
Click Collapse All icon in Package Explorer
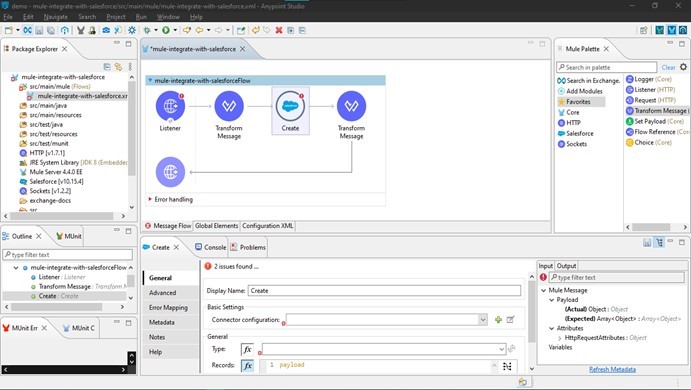(107, 67)
